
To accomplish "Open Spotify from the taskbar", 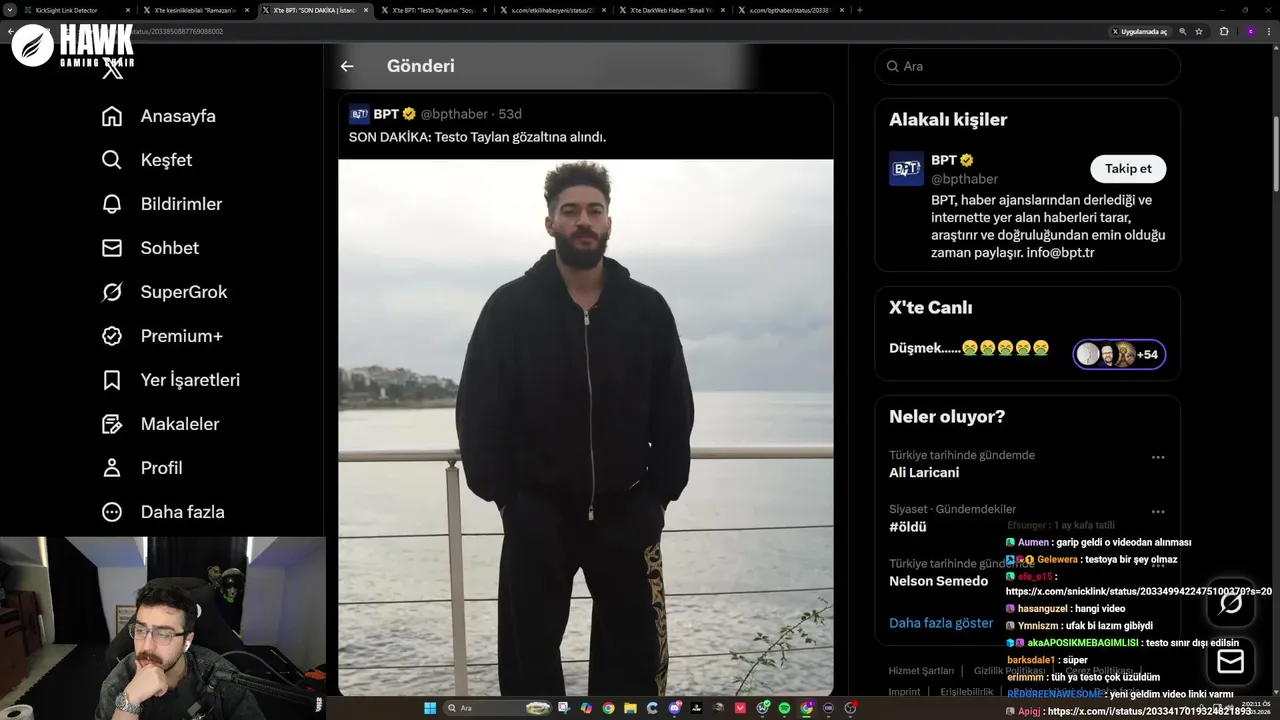I will tap(784, 708).
